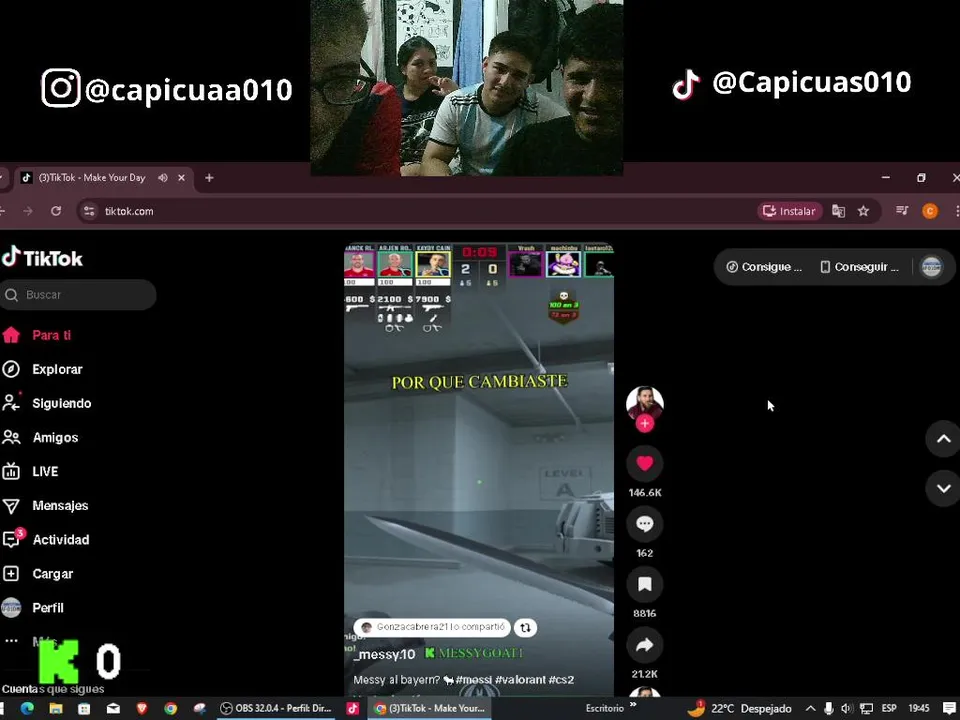Viewport: 960px width, 720px height.
Task: Show hidden system tray icons
Action: (x=810, y=708)
